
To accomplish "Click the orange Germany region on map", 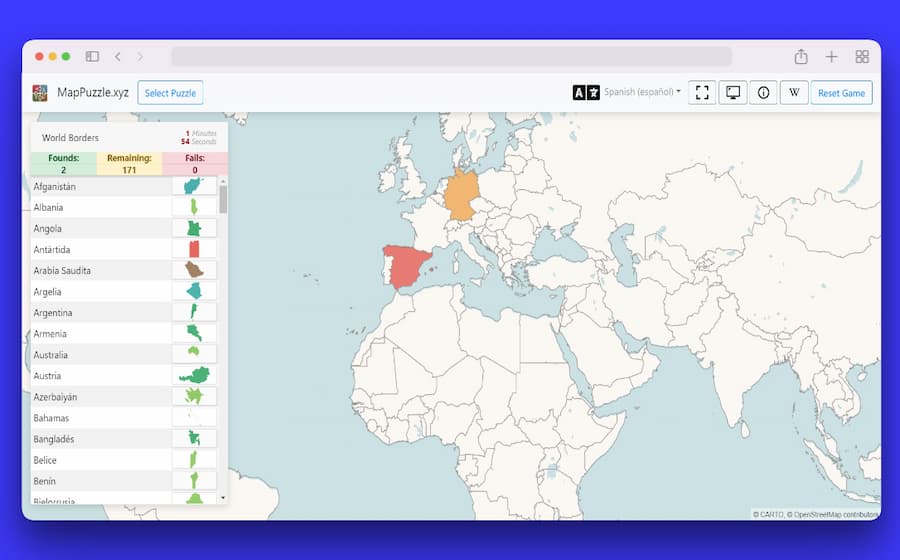I will point(462,195).
